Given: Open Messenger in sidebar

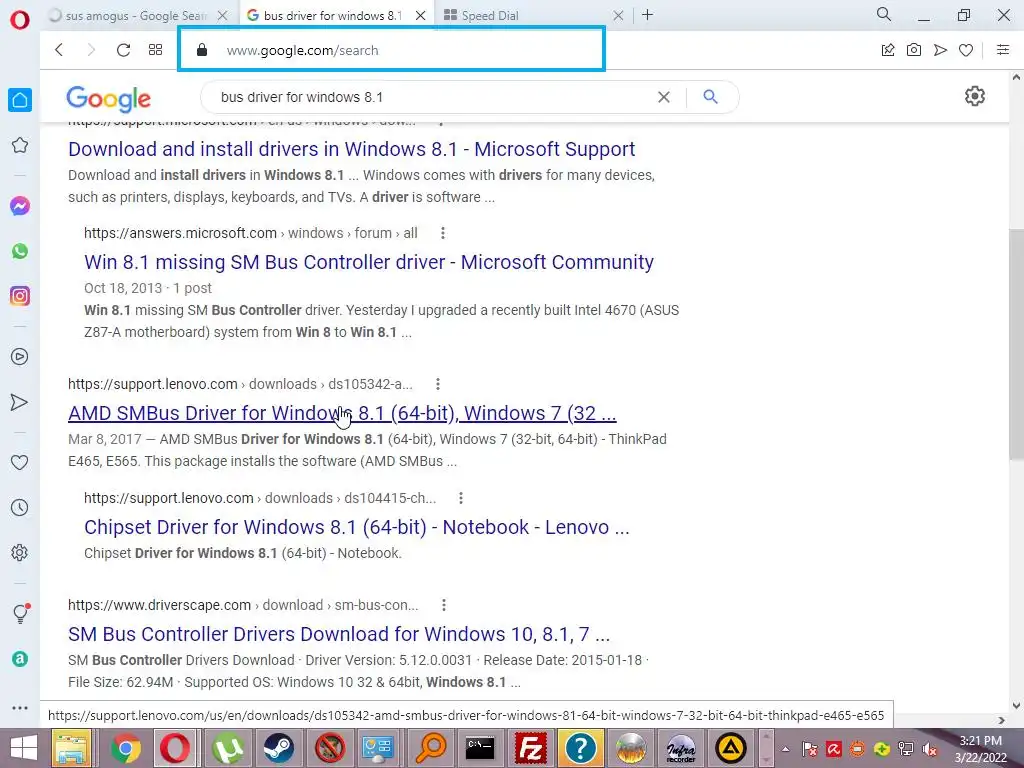Looking at the screenshot, I should [20, 206].
